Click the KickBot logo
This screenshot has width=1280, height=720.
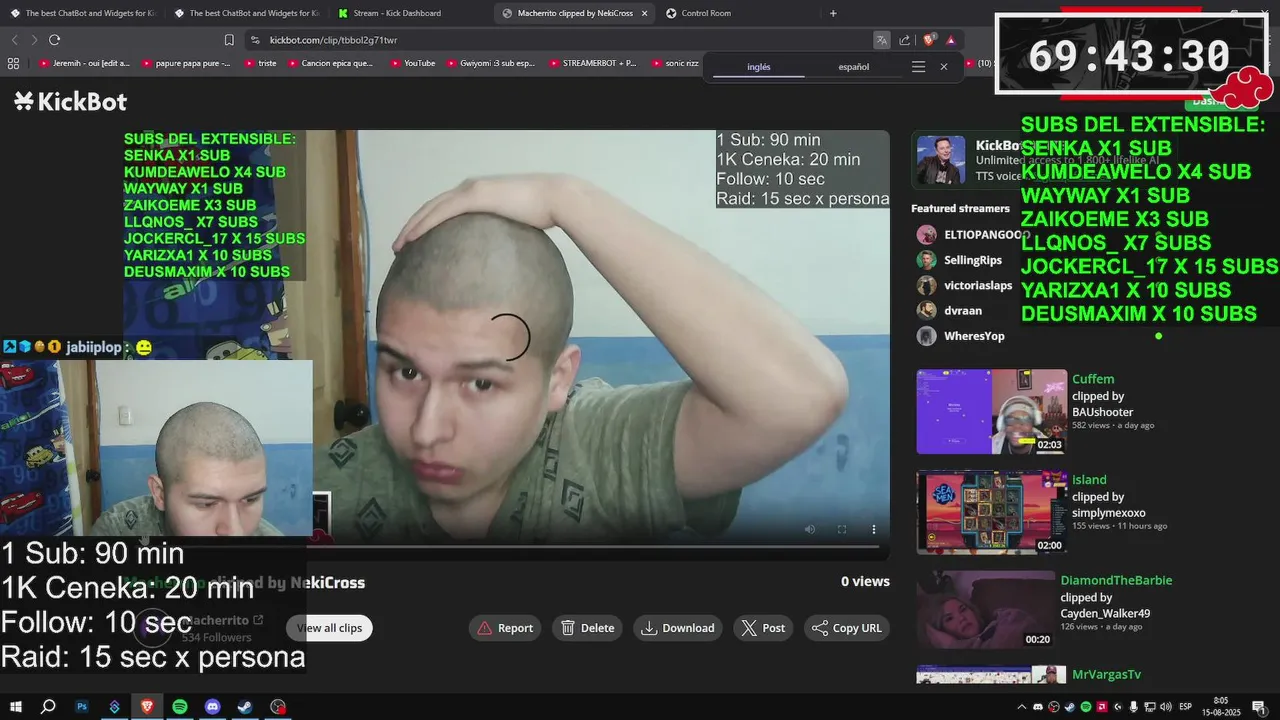tap(70, 101)
